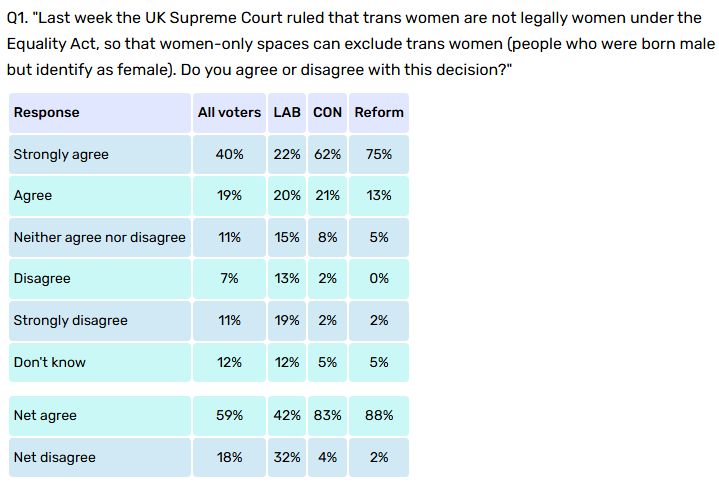Click the Reform column header
The image size is (719, 485).
click(379, 113)
